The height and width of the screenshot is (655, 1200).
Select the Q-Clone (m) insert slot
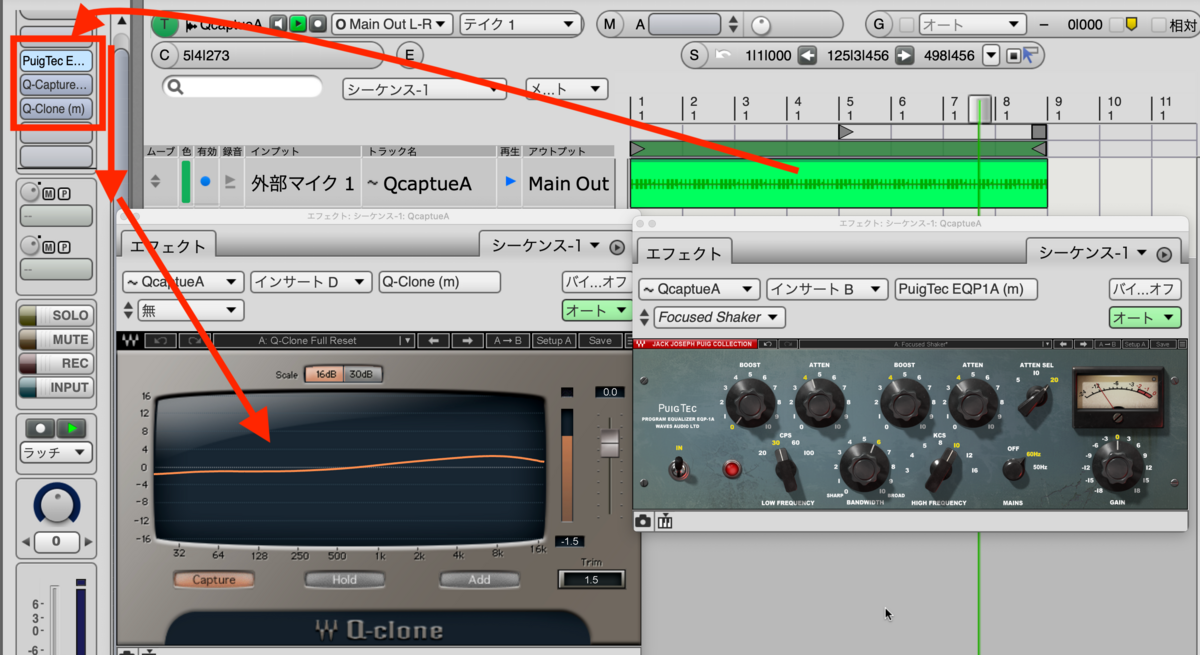click(56, 109)
